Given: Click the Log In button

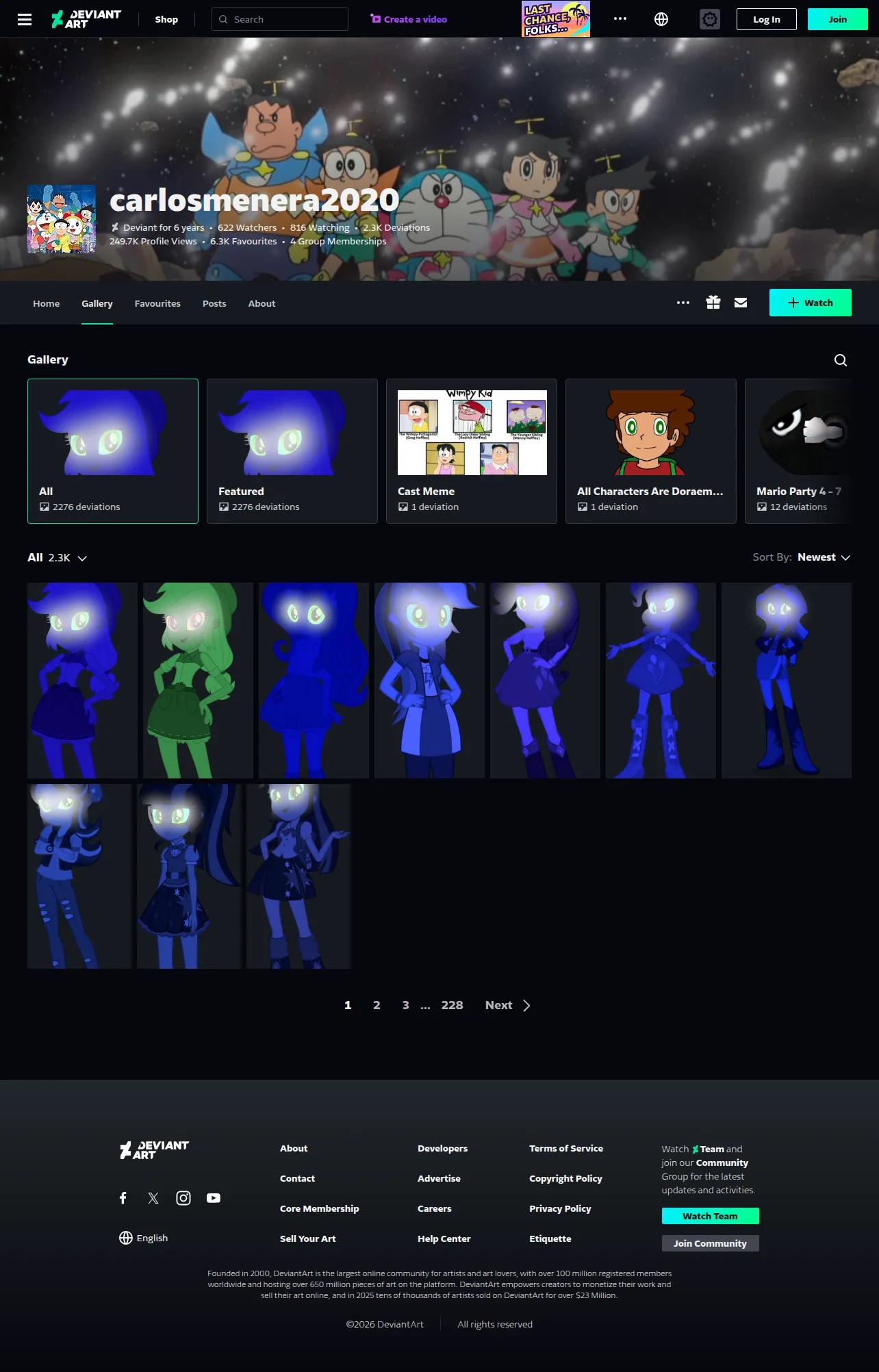Looking at the screenshot, I should click(x=767, y=19).
